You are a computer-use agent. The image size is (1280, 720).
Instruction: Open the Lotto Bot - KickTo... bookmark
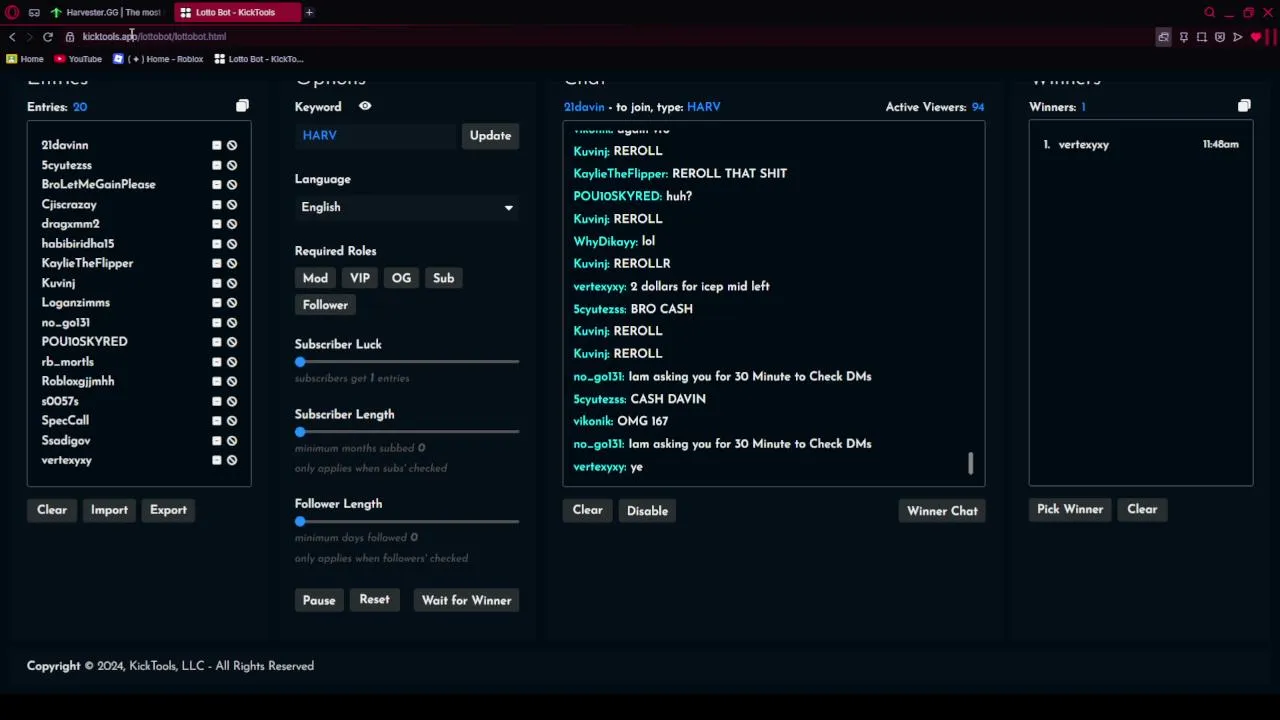[259, 59]
